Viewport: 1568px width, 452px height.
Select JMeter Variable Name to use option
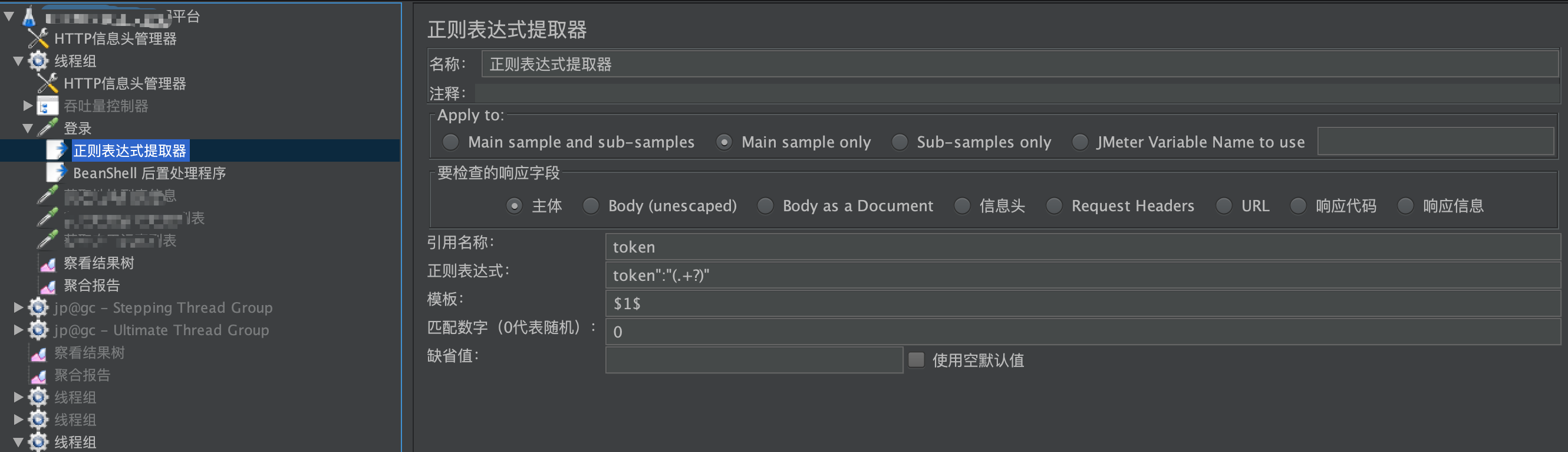[1079, 142]
